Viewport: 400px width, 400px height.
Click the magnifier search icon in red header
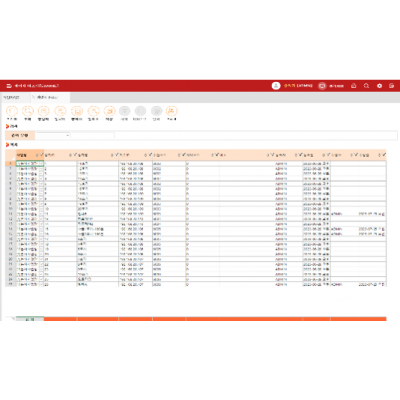(366, 86)
